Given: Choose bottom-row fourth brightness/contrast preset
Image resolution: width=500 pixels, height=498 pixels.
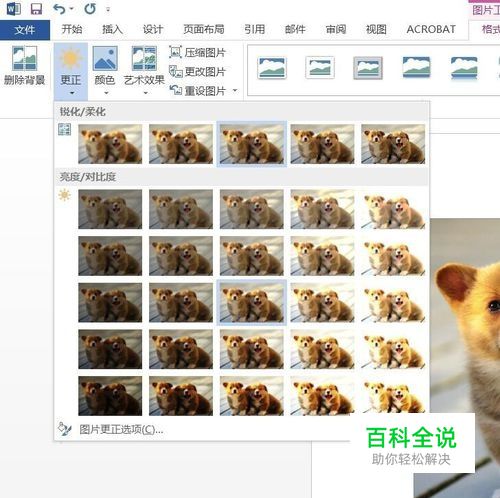Looking at the screenshot, I should (322, 396).
